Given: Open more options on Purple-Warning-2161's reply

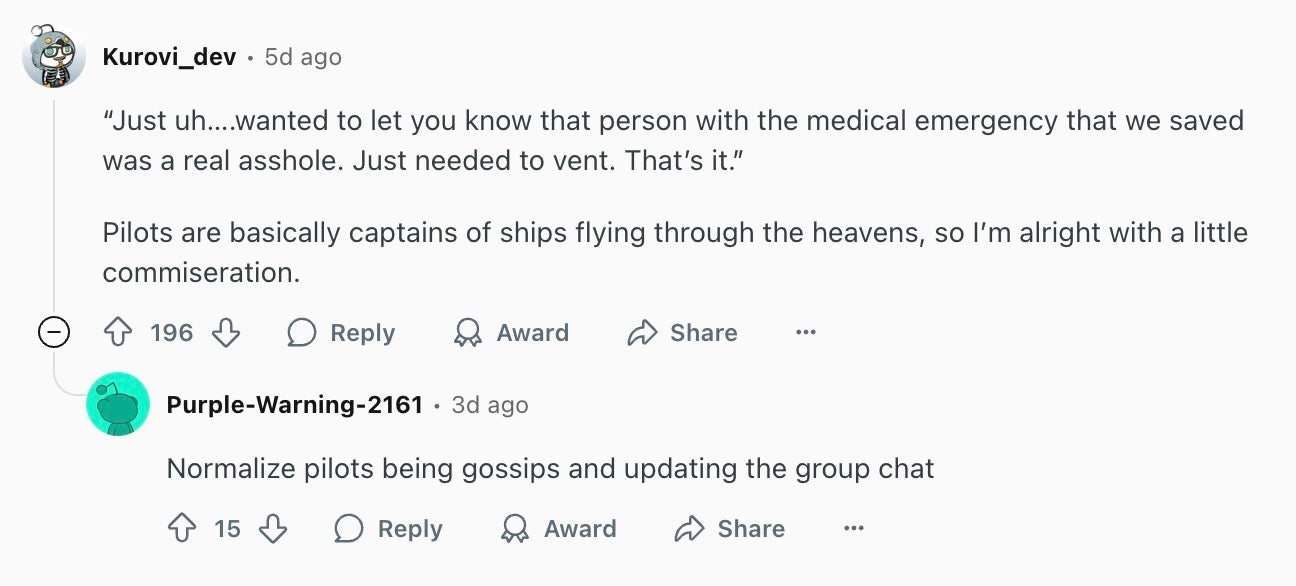Looking at the screenshot, I should [x=853, y=529].
